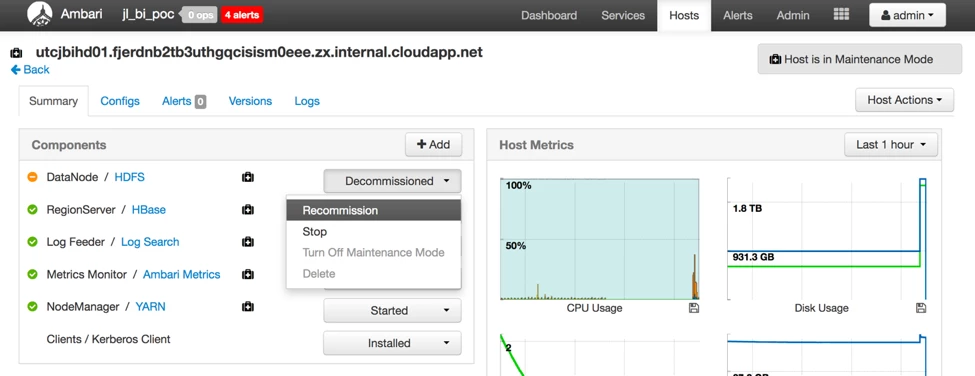The image size is (975, 376).
Task: Open the HDFS service link
Action: tap(129, 177)
